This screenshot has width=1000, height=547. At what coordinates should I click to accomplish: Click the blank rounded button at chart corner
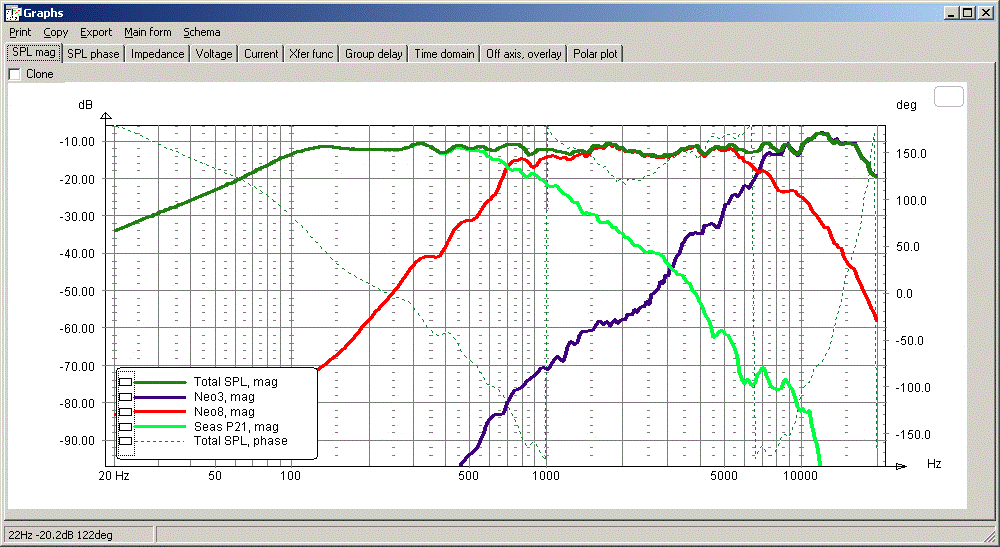[x=948, y=96]
